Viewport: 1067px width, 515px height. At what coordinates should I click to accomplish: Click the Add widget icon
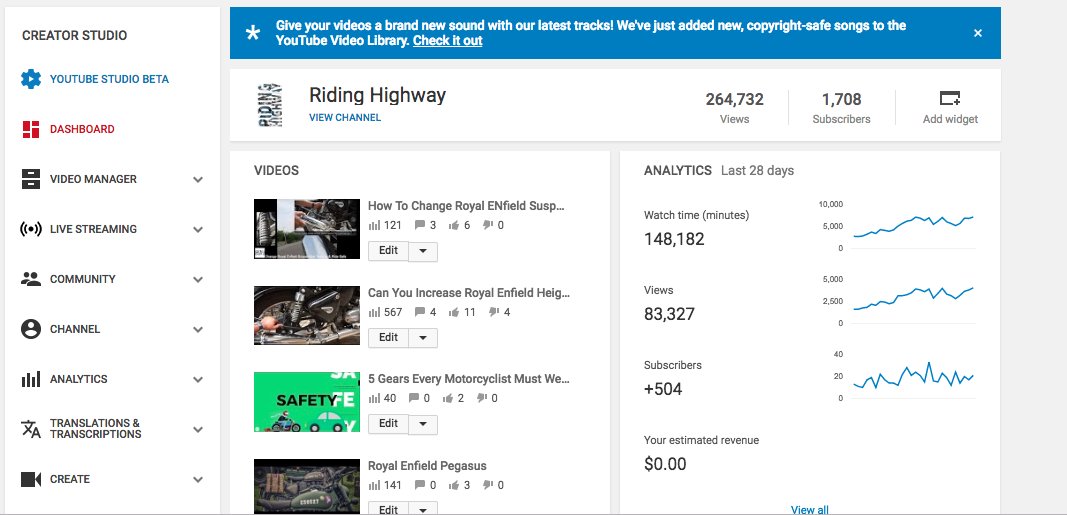point(950,99)
